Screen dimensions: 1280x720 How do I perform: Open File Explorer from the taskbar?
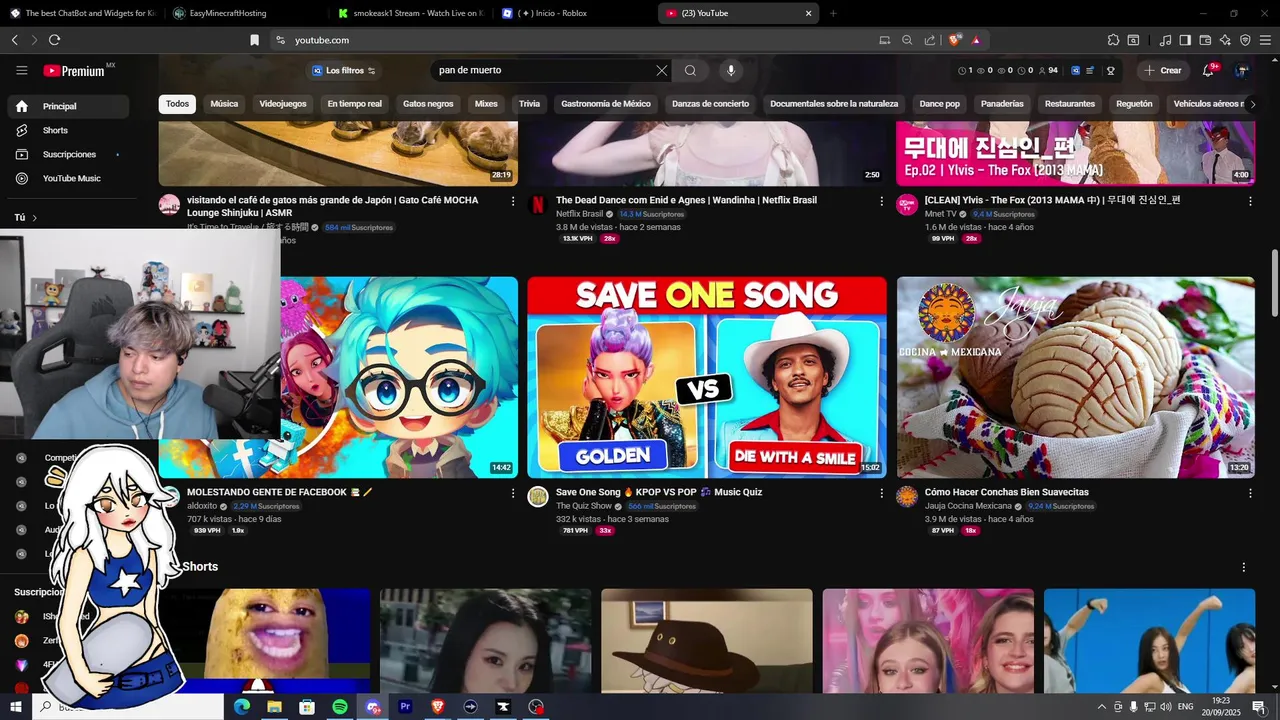[x=274, y=707]
